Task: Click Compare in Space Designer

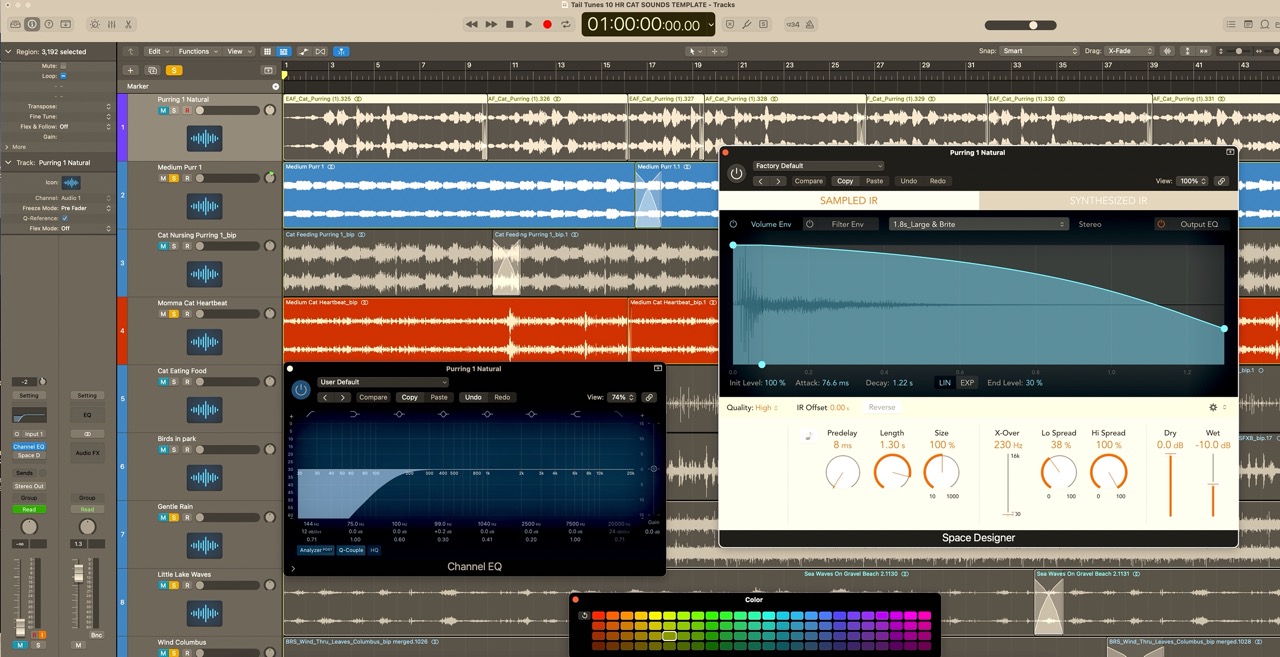Action: click(x=809, y=181)
